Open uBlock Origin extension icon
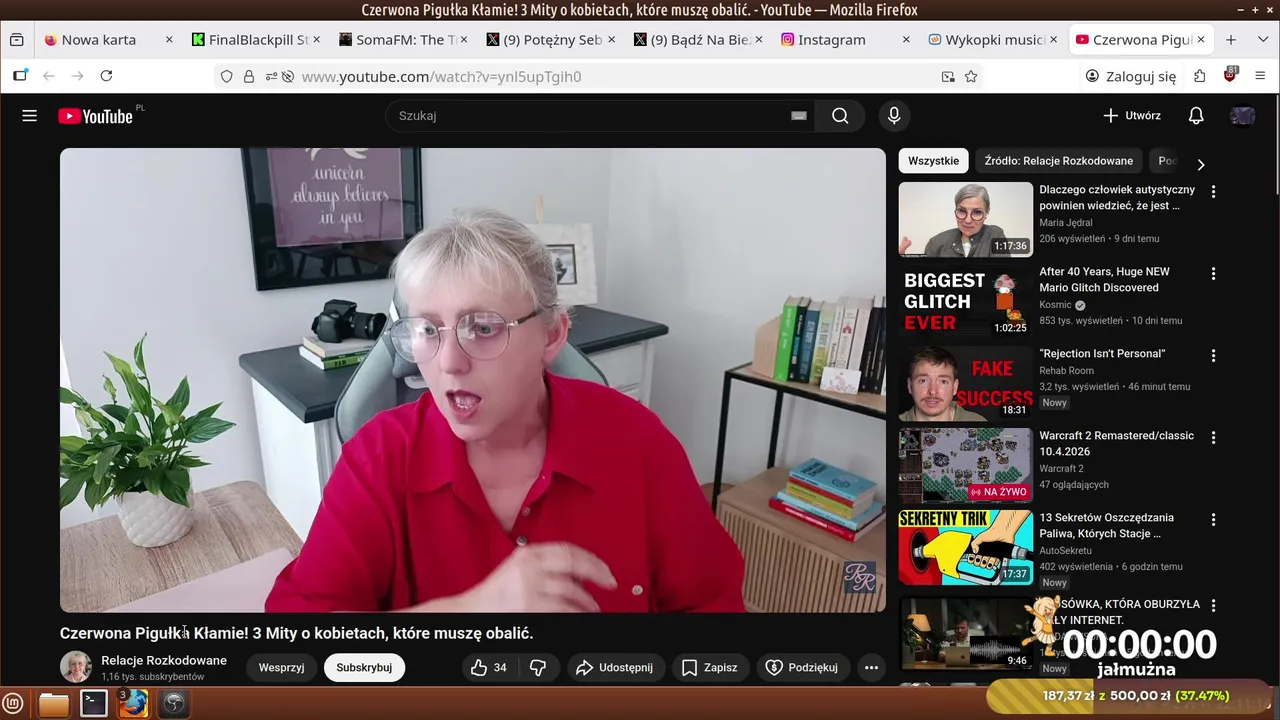The width and height of the screenshot is (1280, 720). [x=1230, y=76]
